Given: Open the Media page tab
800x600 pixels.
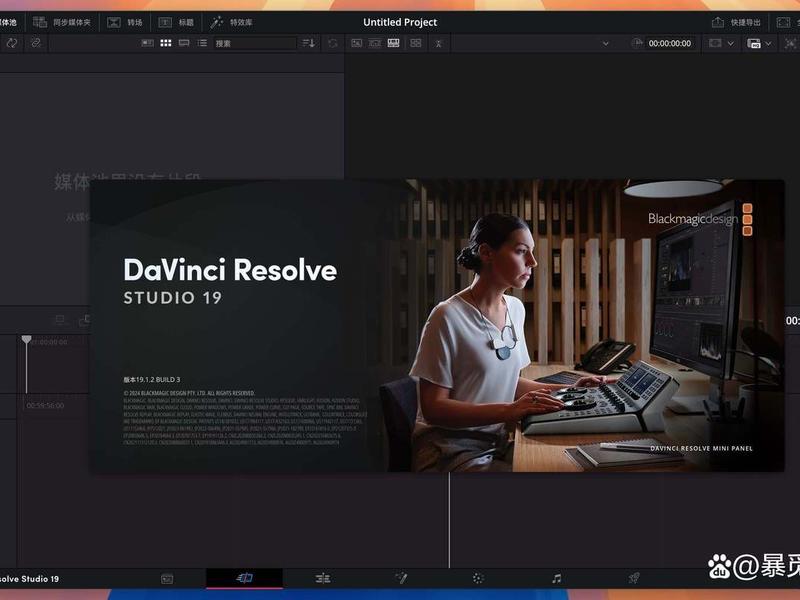Looking at the screenshot, I should pyautogui.click(x=167, y=579).
